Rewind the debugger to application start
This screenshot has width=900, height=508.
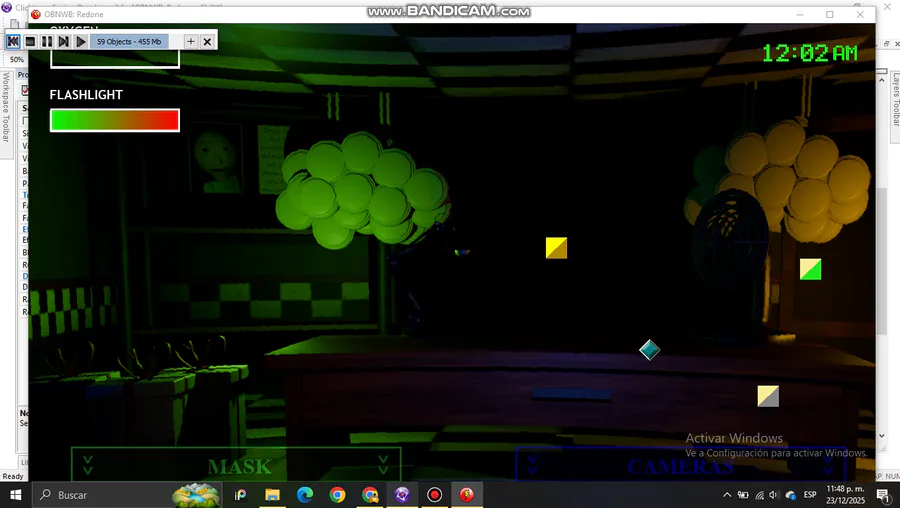(x=13, y=41)
